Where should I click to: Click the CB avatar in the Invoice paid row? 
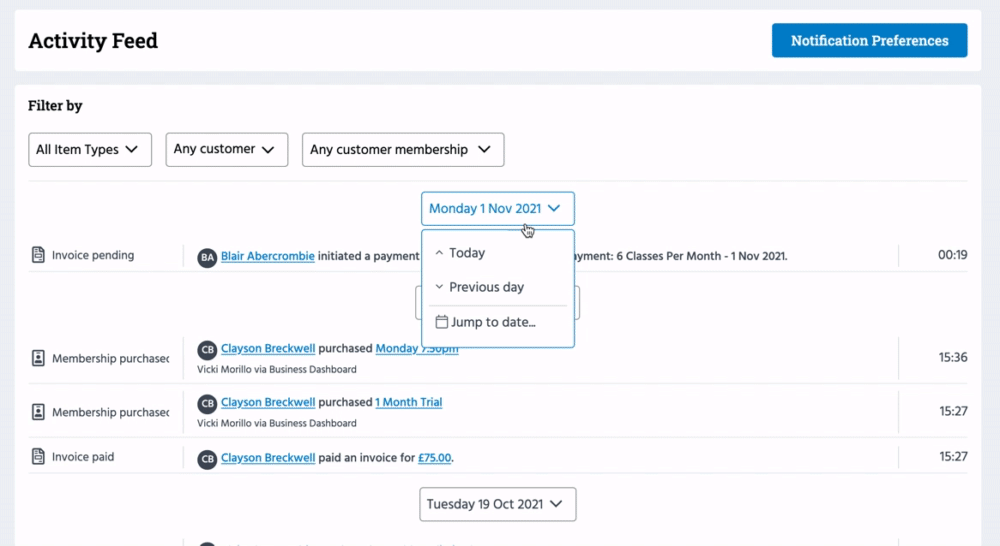click(207, 459)
